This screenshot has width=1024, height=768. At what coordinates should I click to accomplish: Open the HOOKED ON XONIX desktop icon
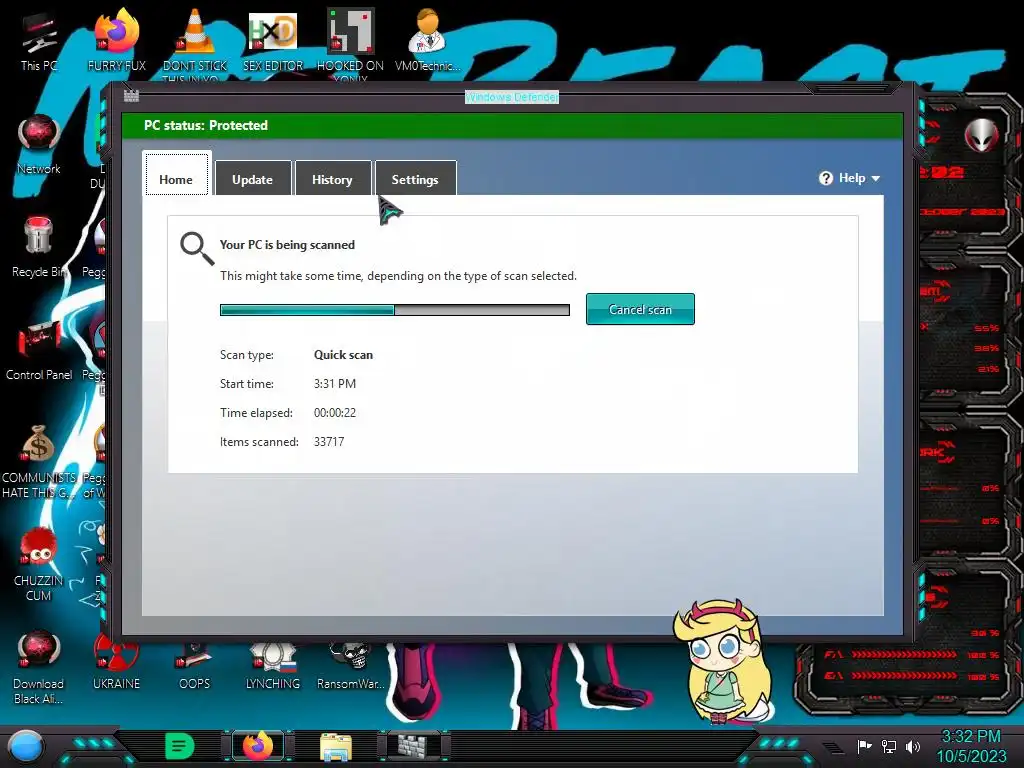tap(350, 42)
